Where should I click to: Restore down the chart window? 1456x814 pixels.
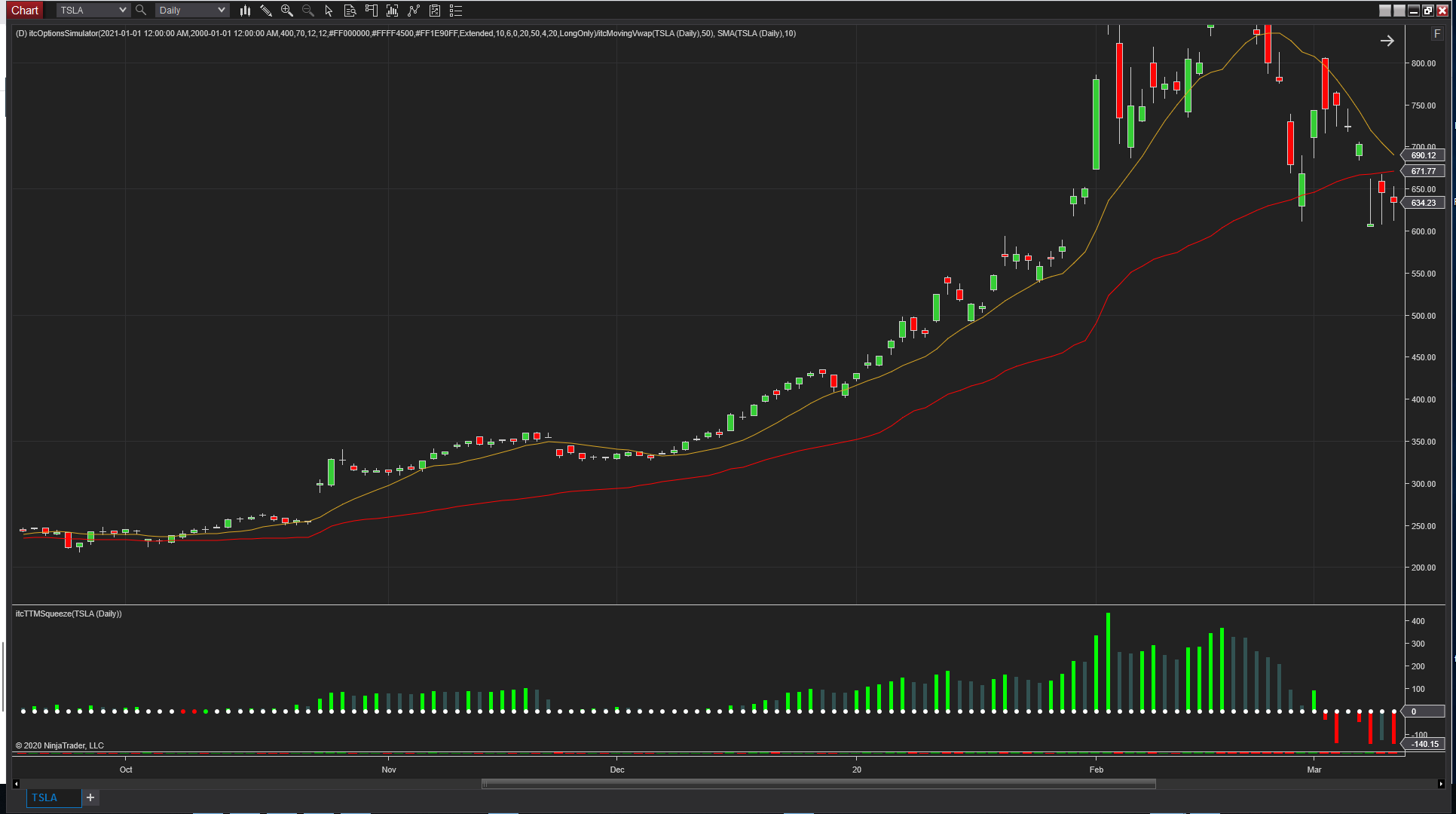(x=1428, y=11)
